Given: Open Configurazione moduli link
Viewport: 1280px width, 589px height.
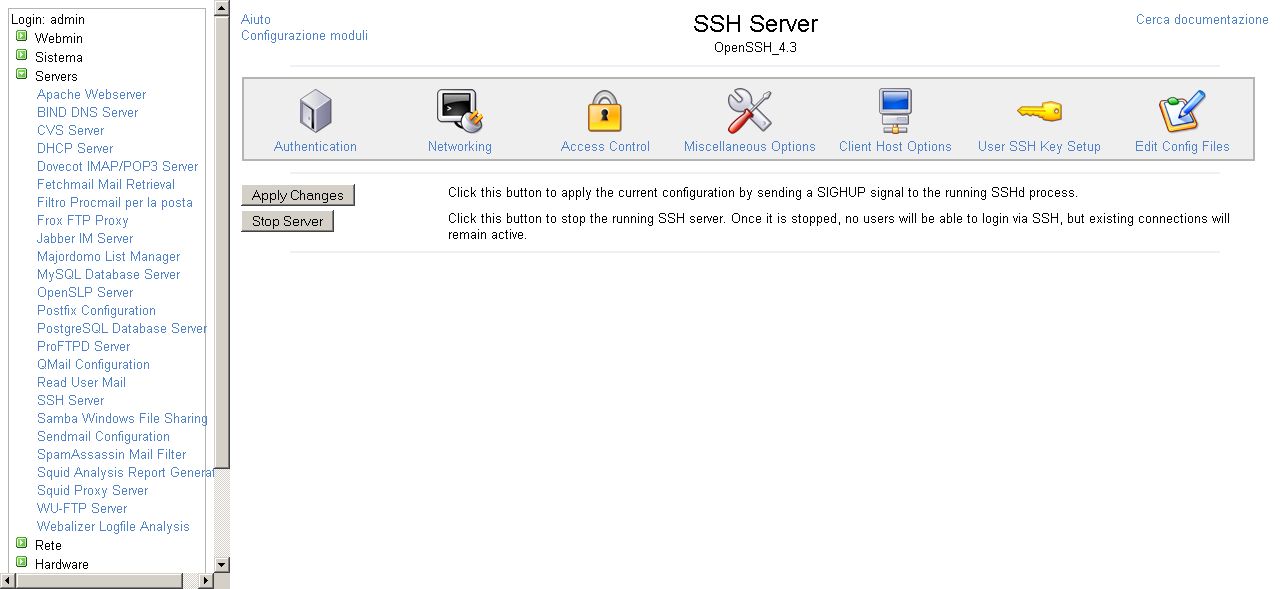Looking at the screenshot, I should [304, 35].
